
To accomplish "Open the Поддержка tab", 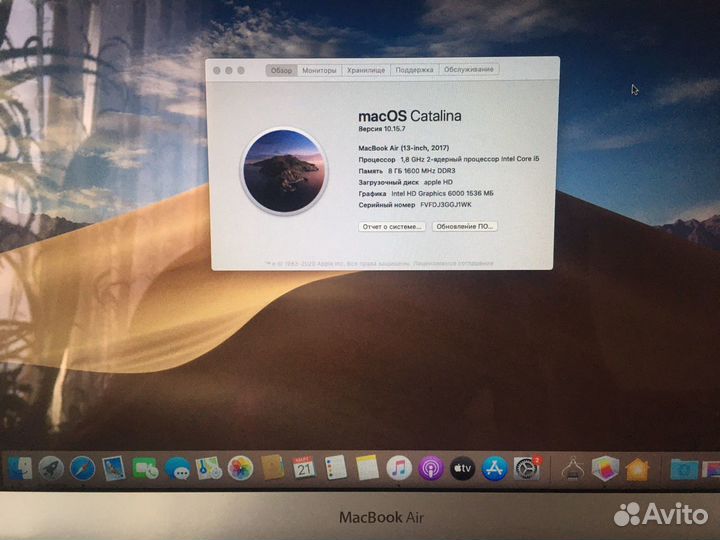I will (x=414, y=70).
